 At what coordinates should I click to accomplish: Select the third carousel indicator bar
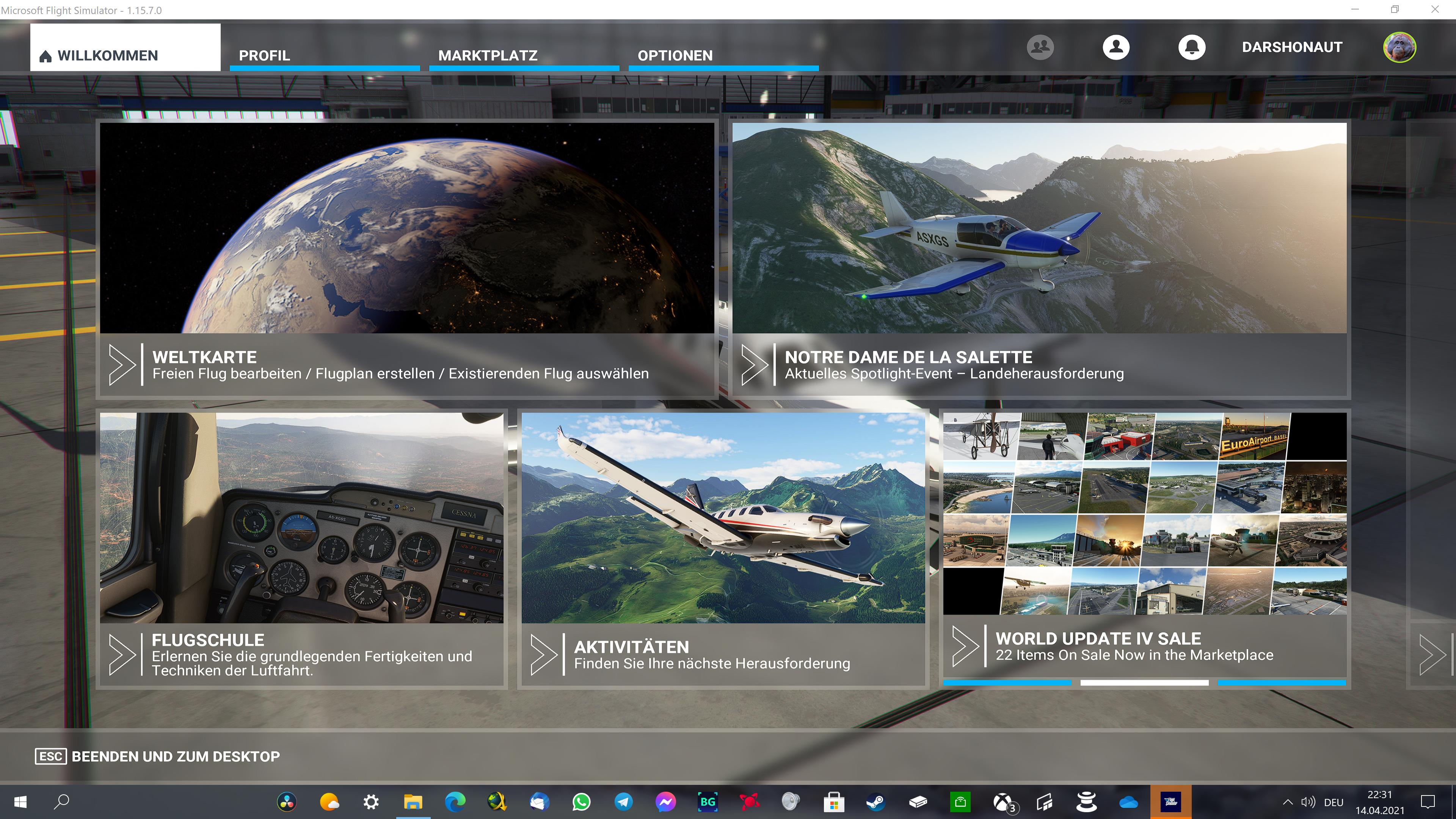1282,683
